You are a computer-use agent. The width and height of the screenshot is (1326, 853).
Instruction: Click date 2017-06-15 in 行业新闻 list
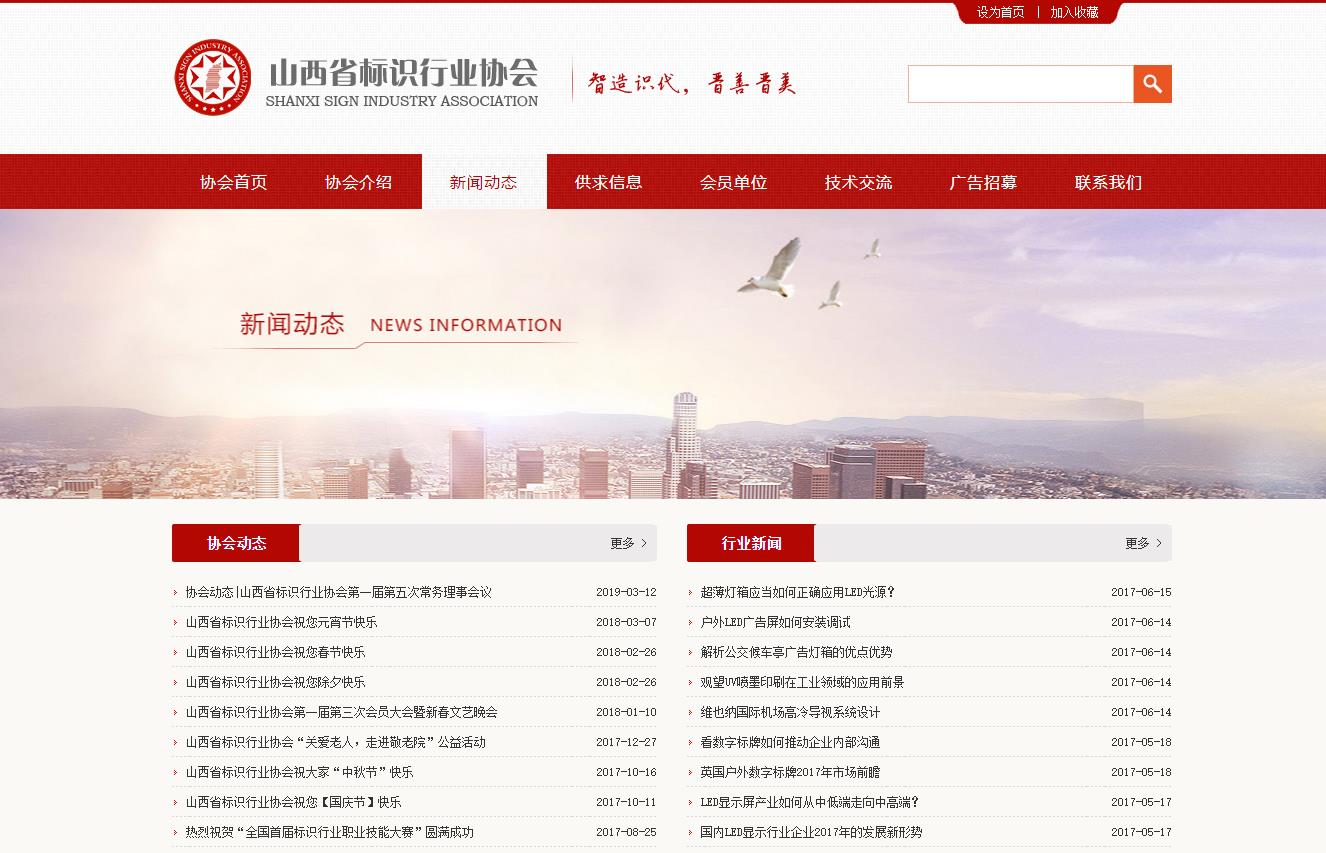click(1141, 592)
